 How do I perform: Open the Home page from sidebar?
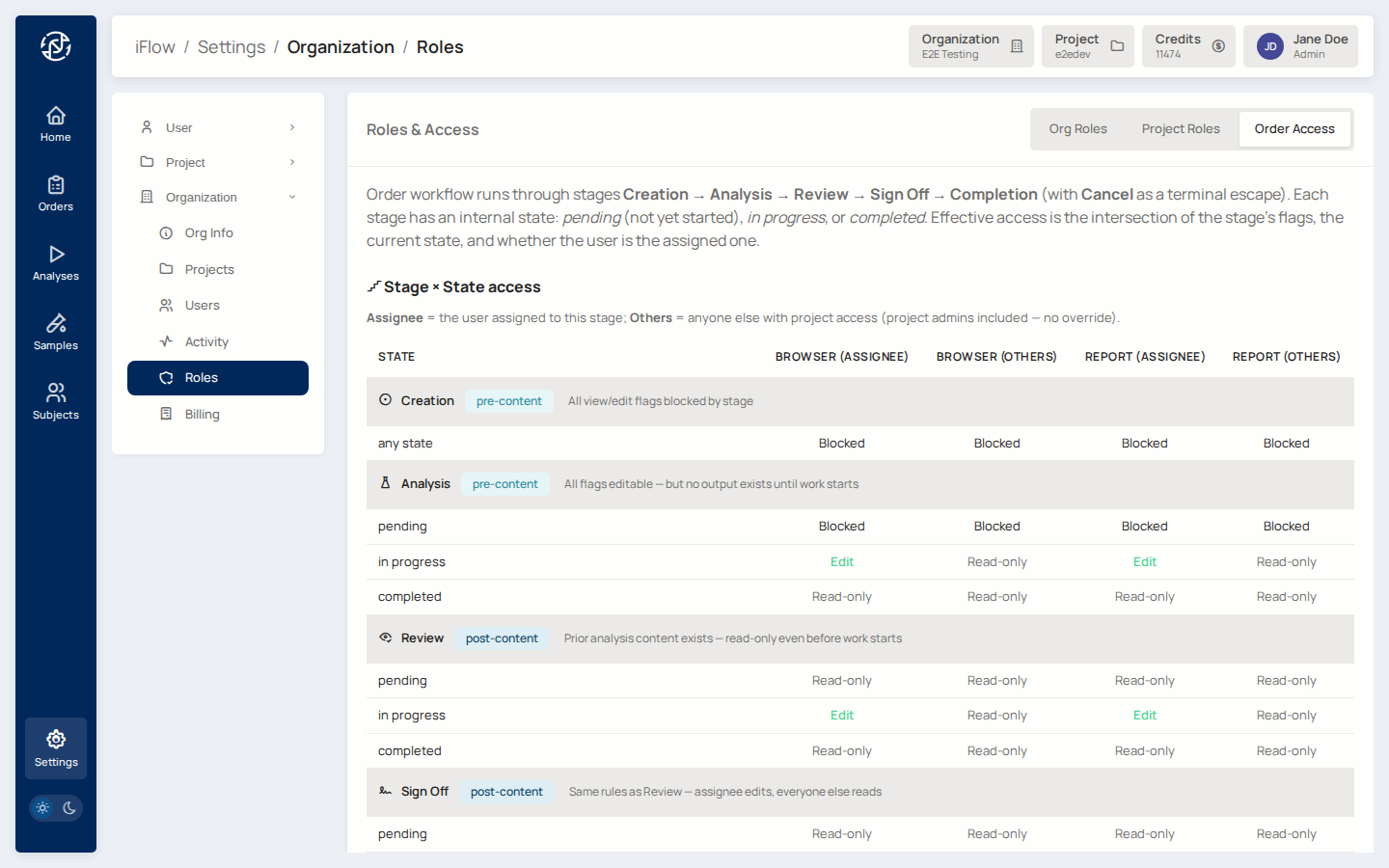(56, 124)
